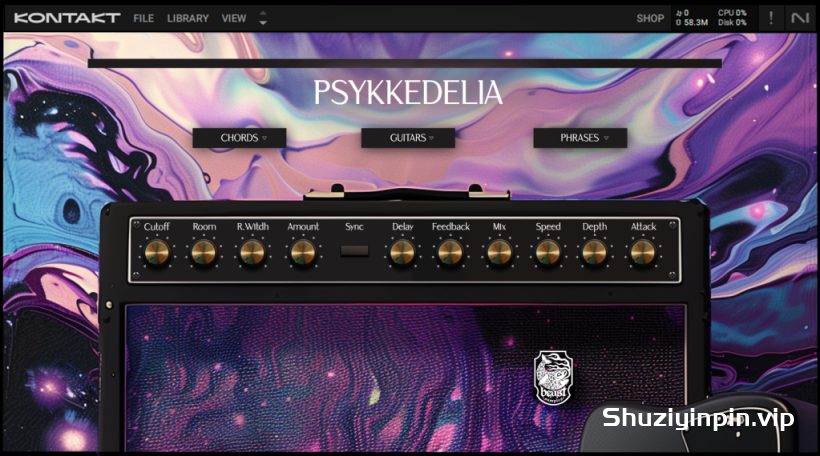Click the R.Width knob
The image size is (820, 456).
(253, 253)
